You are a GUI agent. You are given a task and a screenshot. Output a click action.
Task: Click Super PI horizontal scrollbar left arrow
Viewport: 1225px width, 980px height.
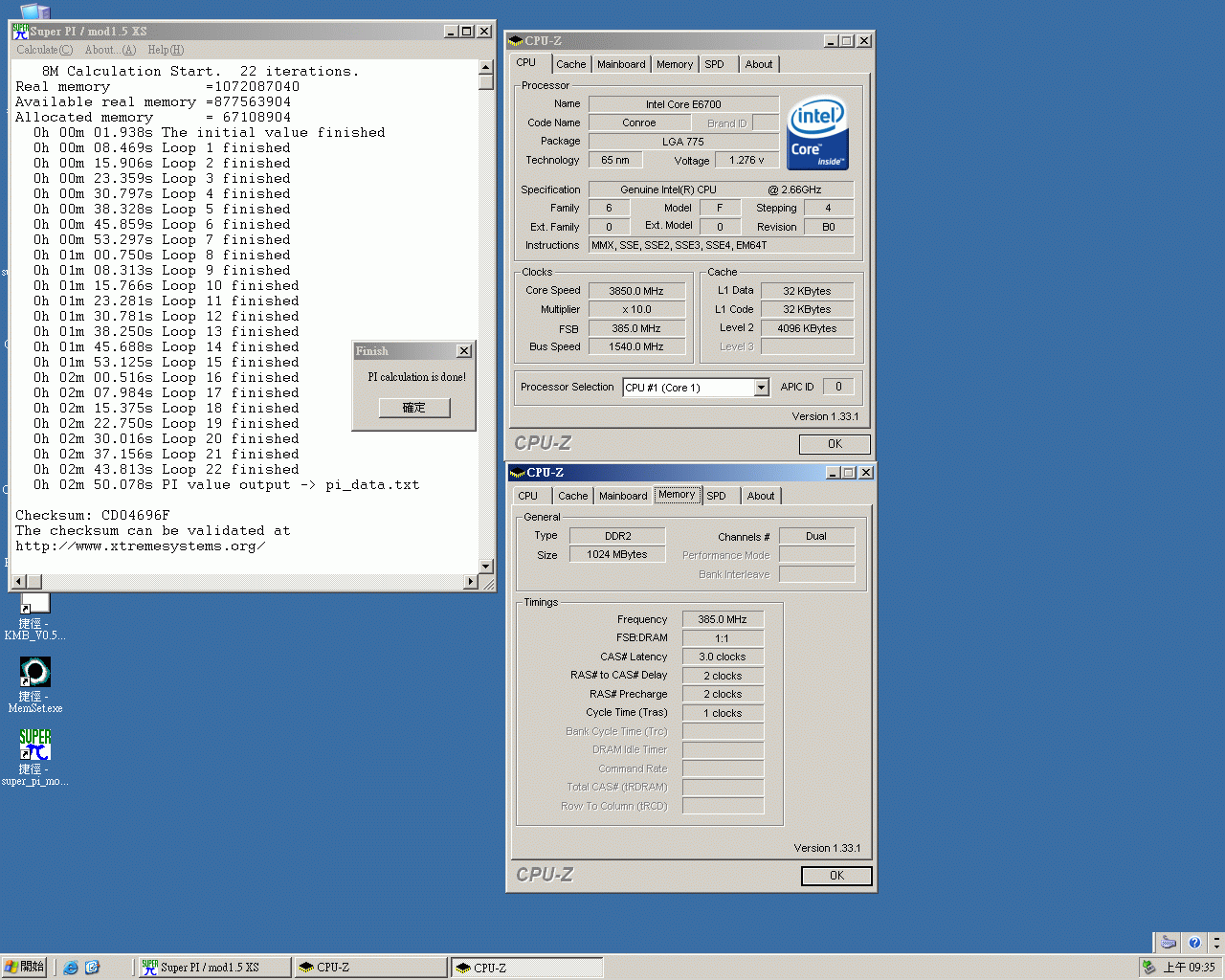click(18, 582)
